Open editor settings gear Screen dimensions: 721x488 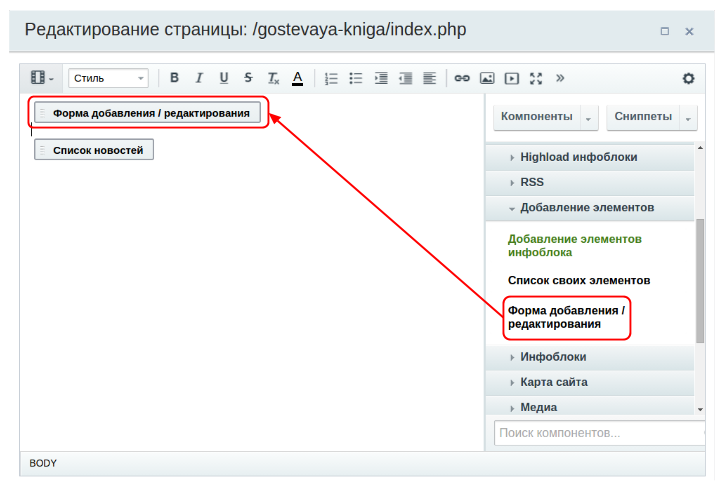click(688, 78)
